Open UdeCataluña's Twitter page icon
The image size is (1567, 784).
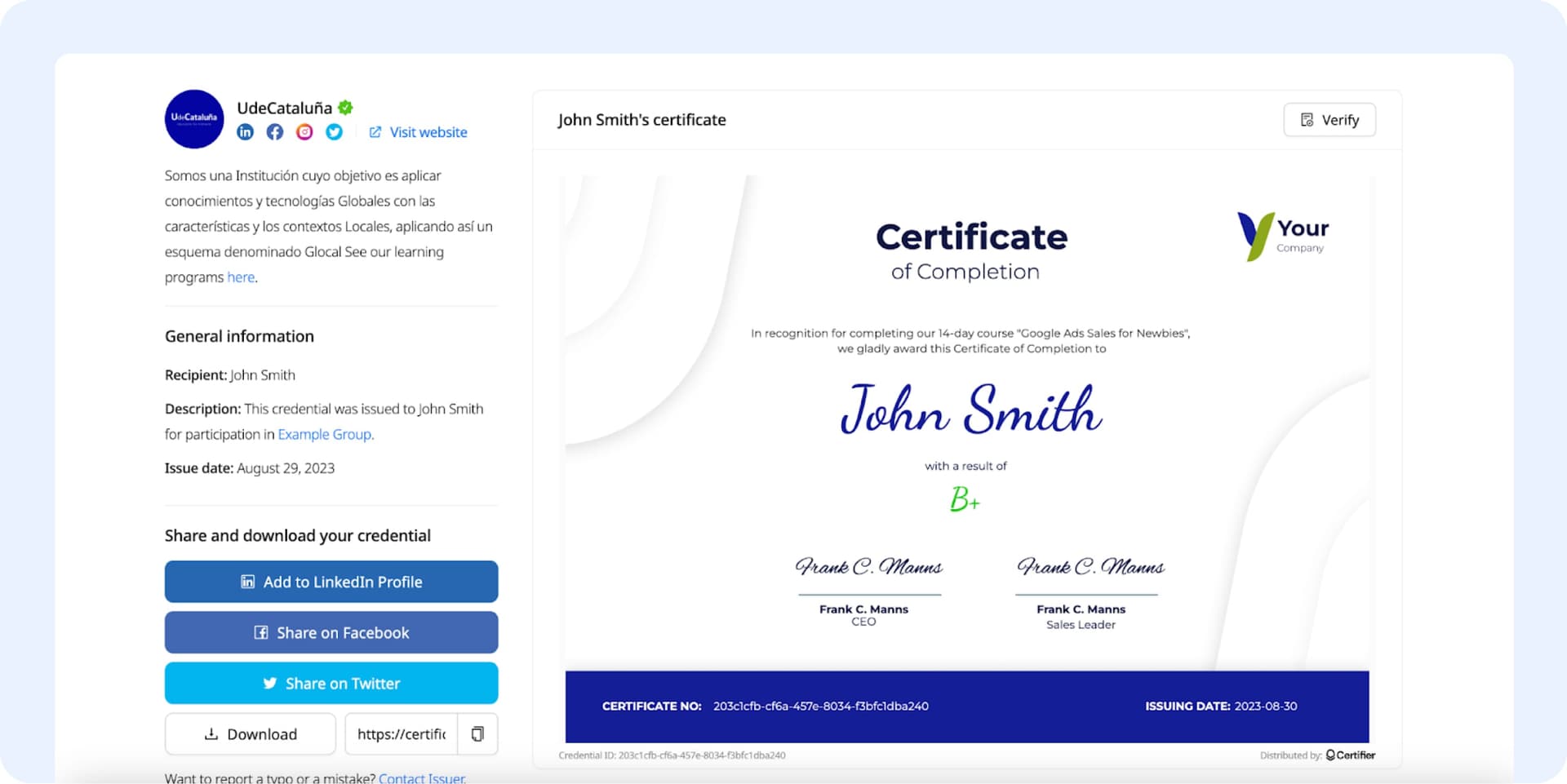click(x=335, y=132)
